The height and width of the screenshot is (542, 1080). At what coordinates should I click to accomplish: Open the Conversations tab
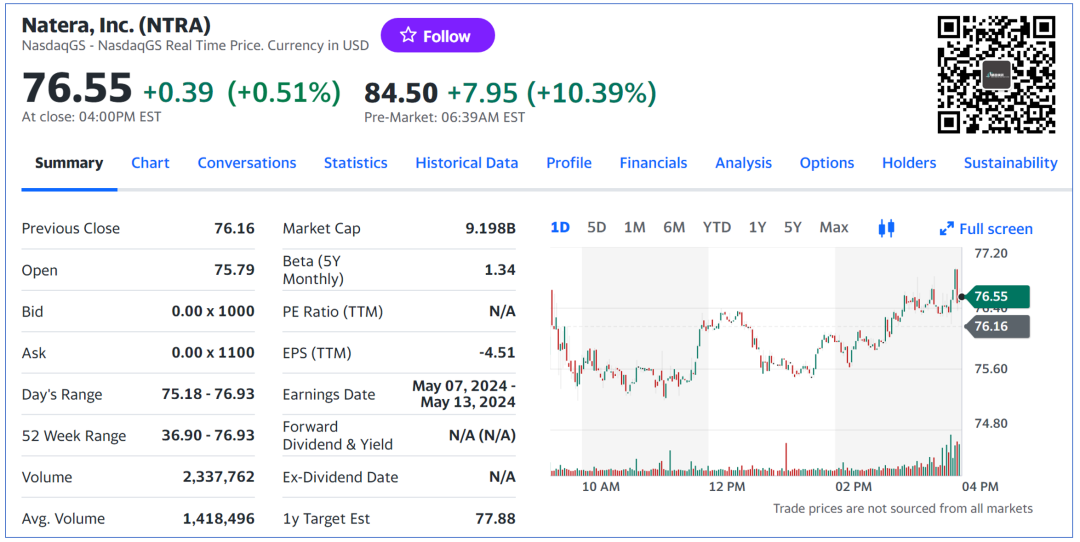[x=247, y=163]
